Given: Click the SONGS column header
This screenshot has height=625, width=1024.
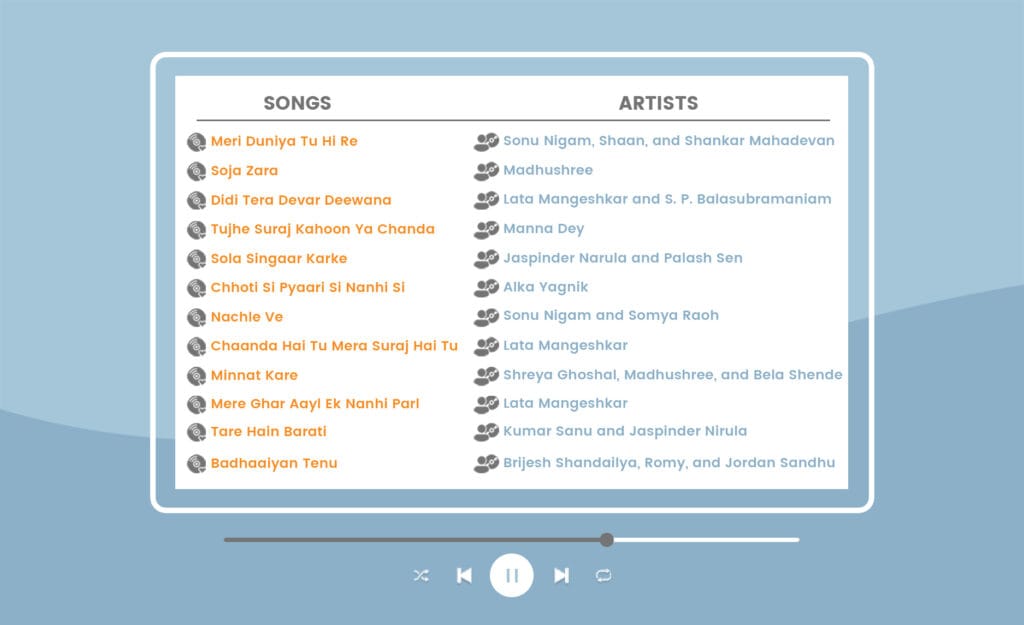Looking at the screenshot, I should coord(297,103).
